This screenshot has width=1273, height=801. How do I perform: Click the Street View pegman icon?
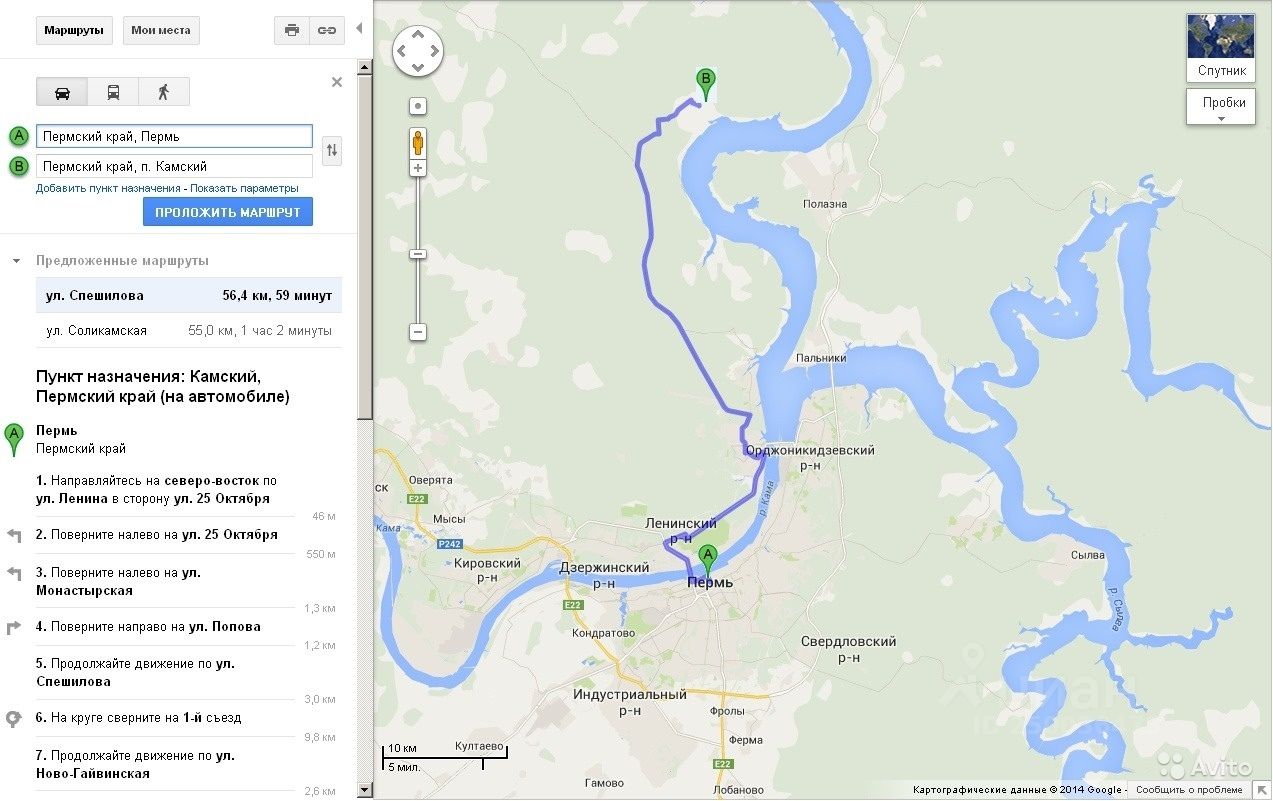(x=418, y=144)
